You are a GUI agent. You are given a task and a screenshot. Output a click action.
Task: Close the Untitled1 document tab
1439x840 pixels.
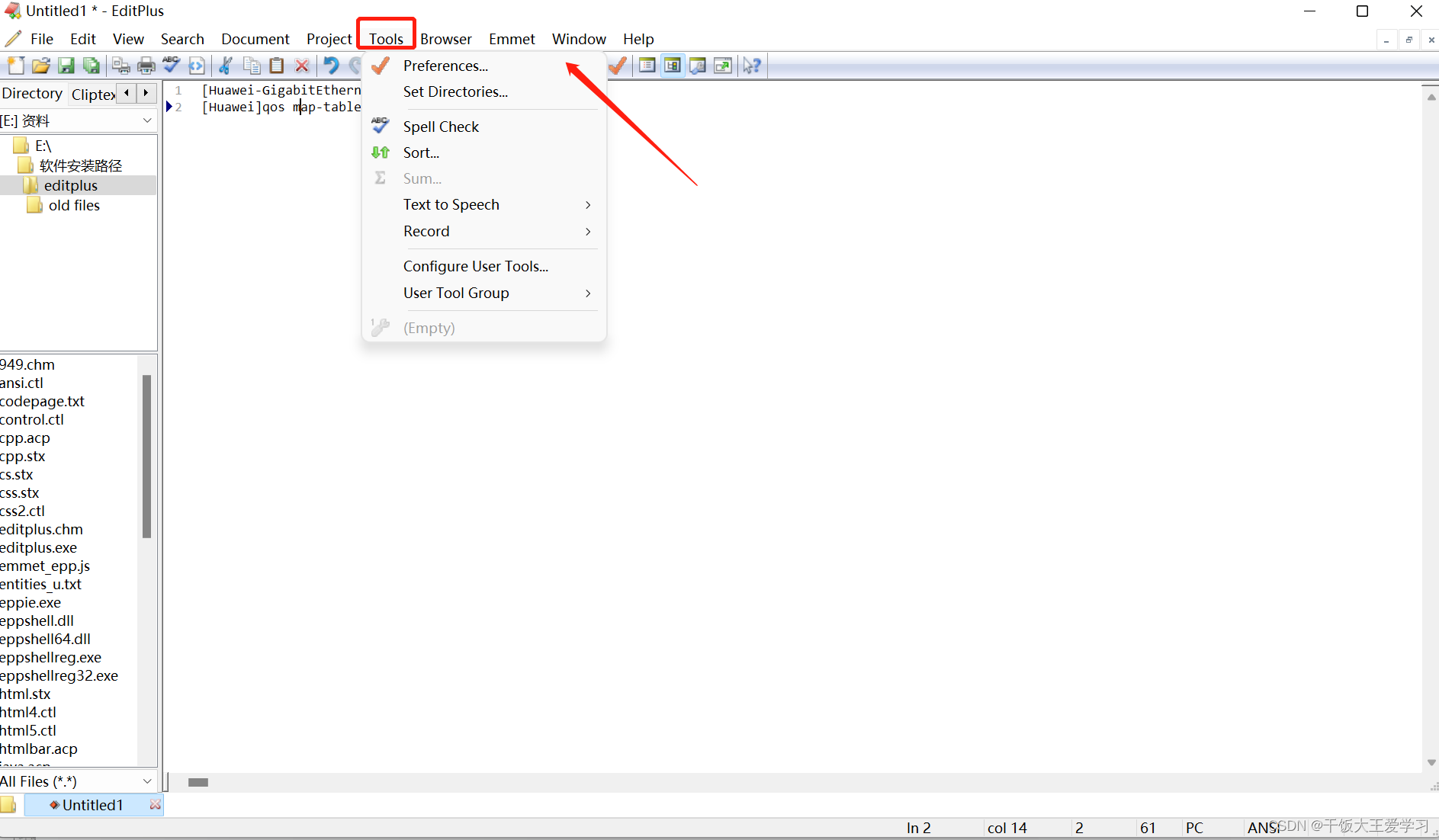click(156, 805)
